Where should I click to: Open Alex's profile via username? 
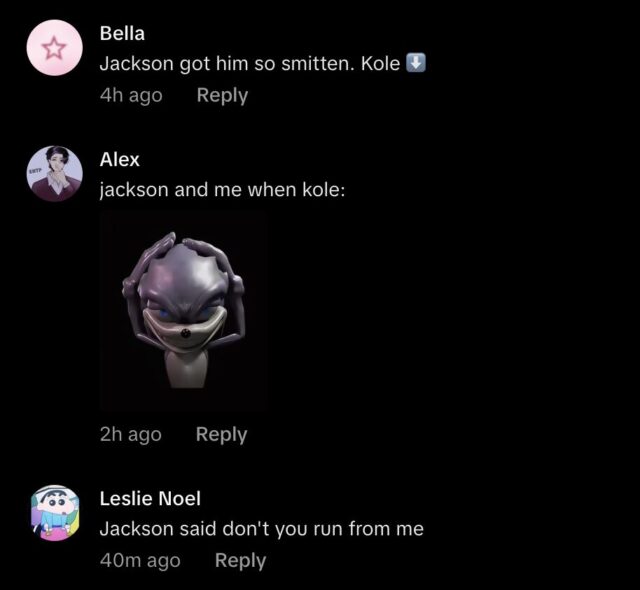(x=120, y=160)
